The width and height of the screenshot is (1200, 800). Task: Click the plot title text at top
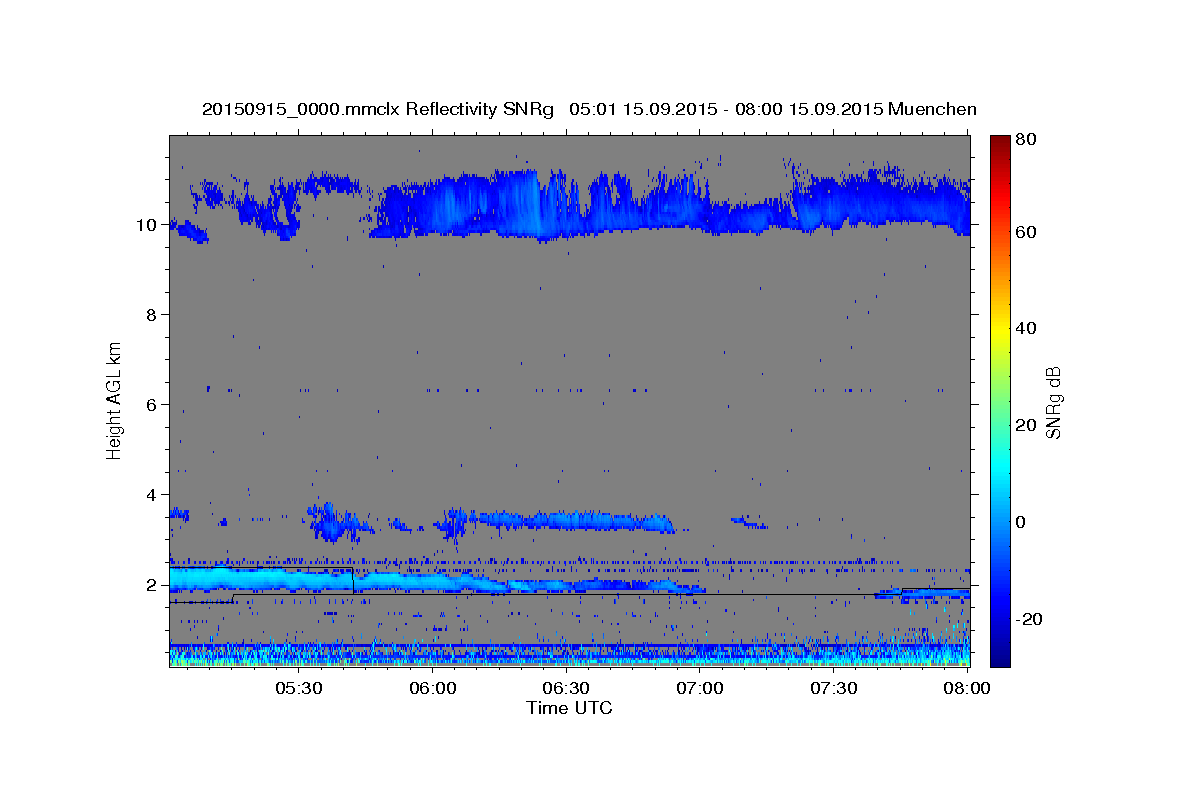pyautogui.click(x=589, y=108)
